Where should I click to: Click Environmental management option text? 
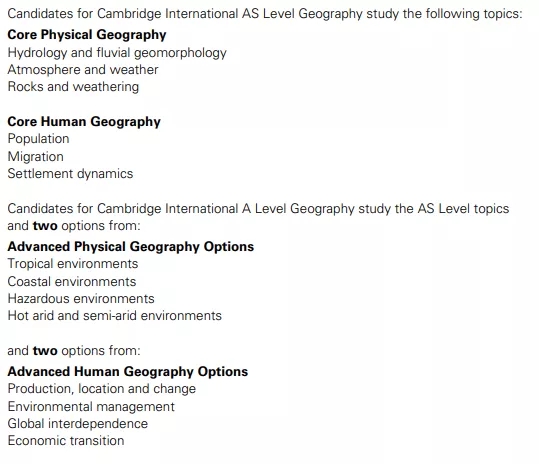(91, 407)
